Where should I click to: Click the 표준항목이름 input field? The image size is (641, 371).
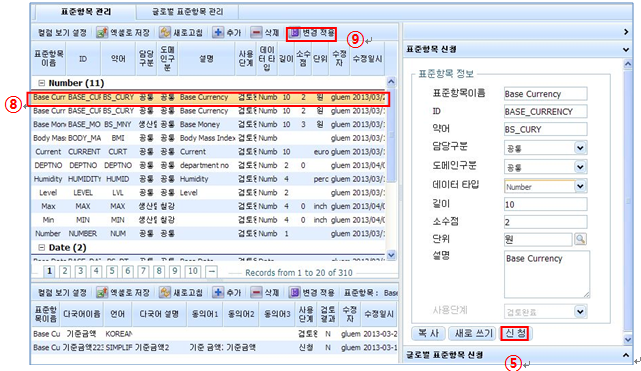click(x=545, y=94)
